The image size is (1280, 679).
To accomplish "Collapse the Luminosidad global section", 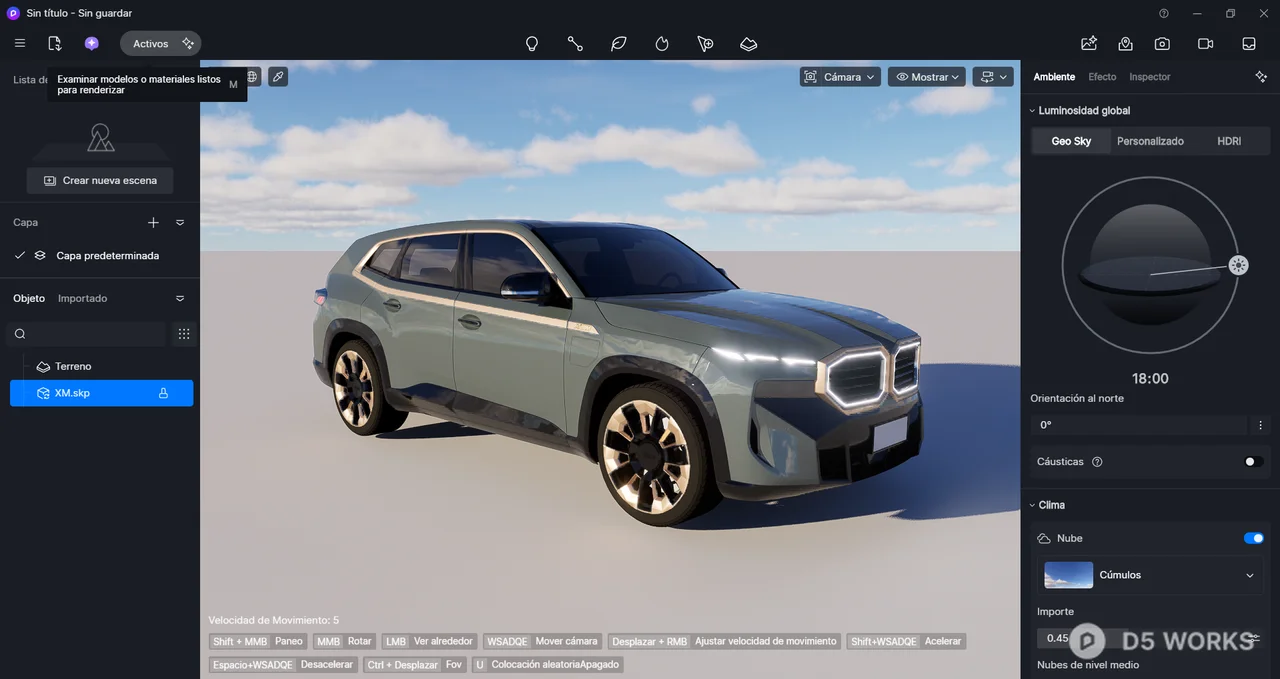I will tap(1032, 111).
